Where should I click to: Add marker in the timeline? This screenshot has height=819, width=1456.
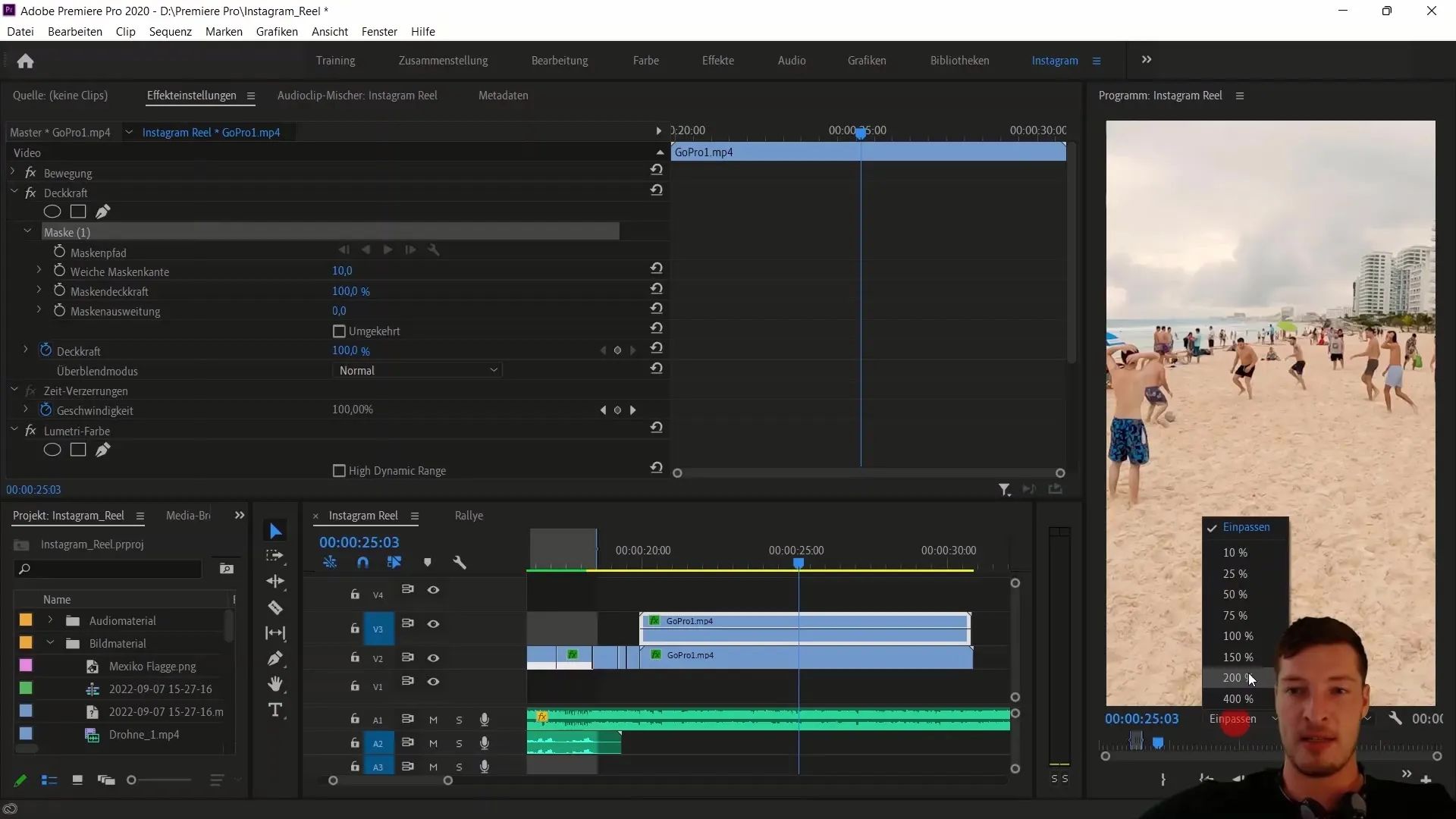428,563
